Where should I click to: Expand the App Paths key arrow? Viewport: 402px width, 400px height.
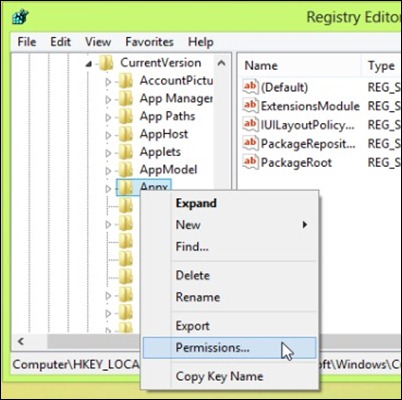108,117
